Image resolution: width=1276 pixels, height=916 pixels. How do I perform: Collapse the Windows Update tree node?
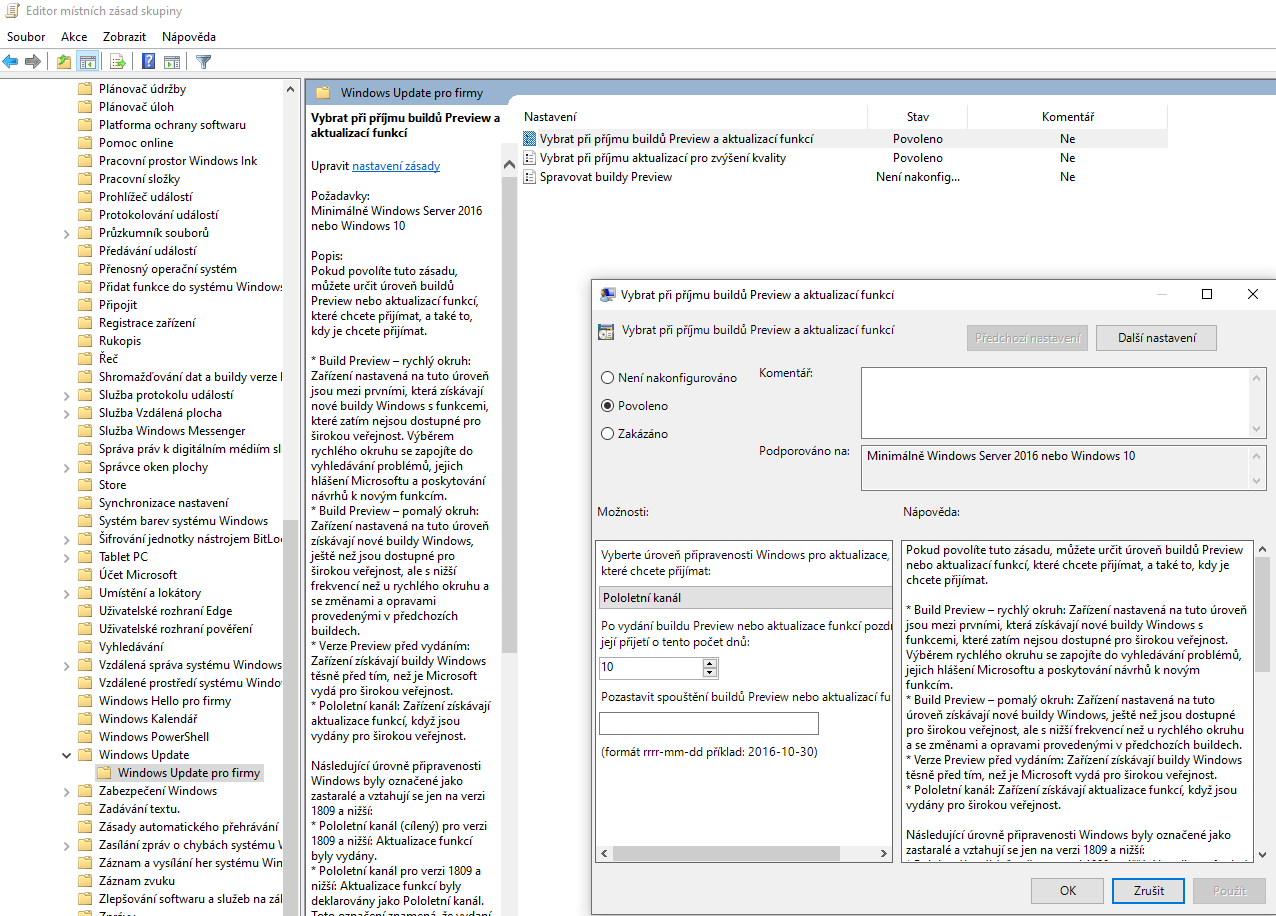tap(67, 755)
